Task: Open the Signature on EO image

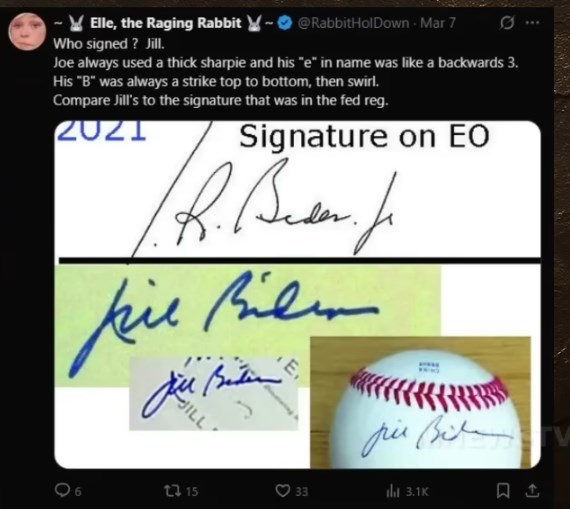Action: (298, 189)
